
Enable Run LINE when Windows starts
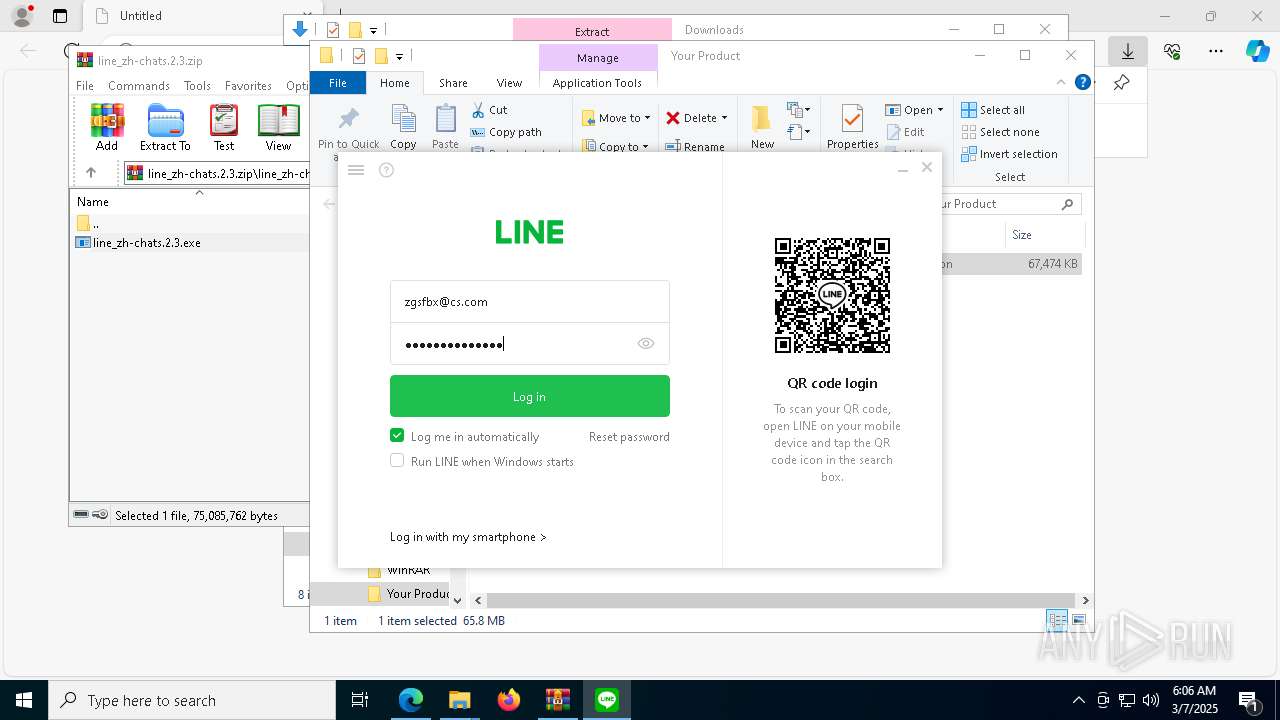click(397, 461)
